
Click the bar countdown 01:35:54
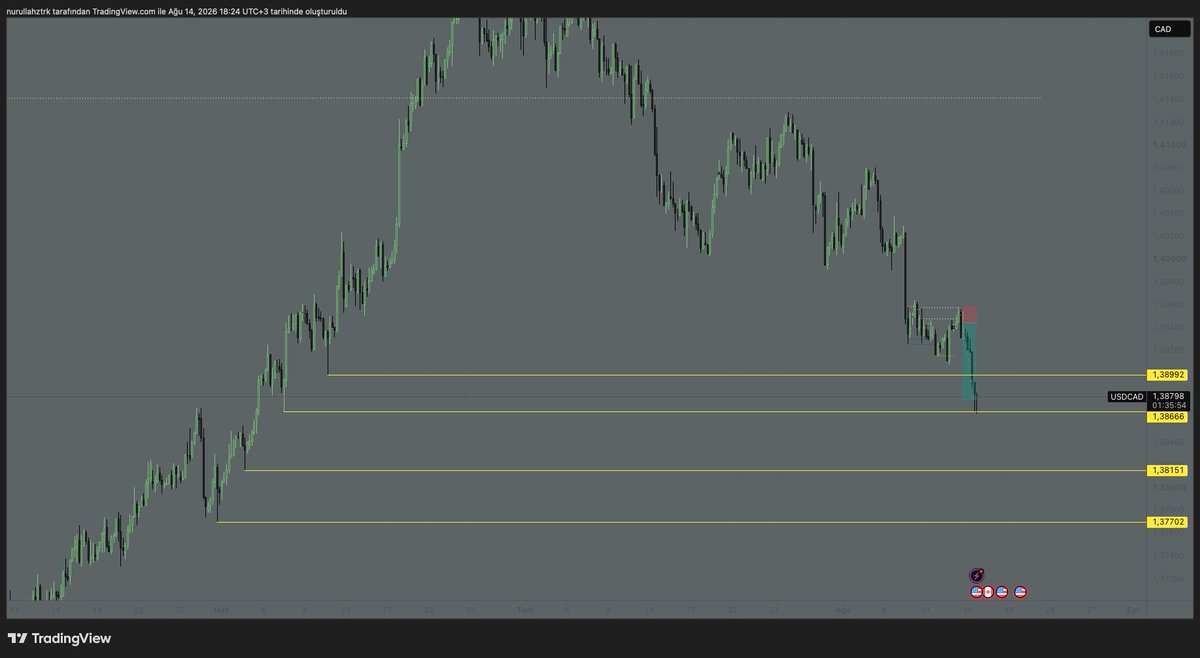1168,405
